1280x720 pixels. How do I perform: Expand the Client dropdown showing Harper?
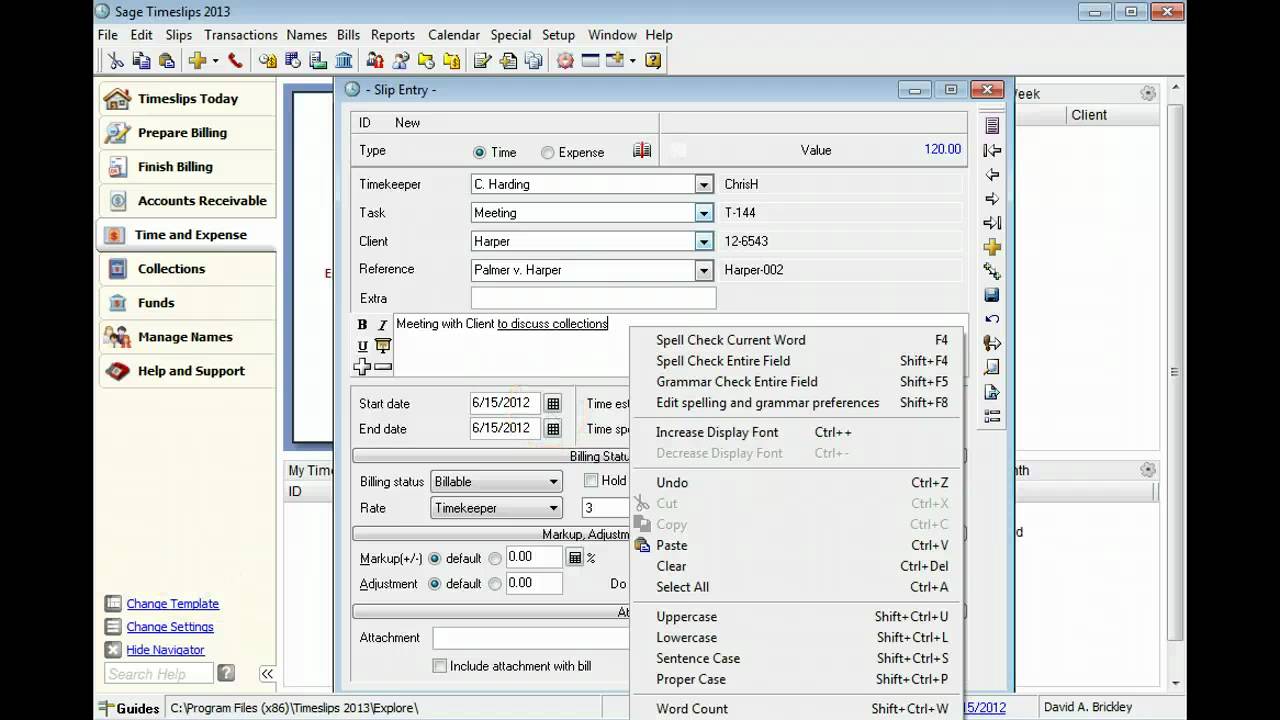tap(704, 241)
